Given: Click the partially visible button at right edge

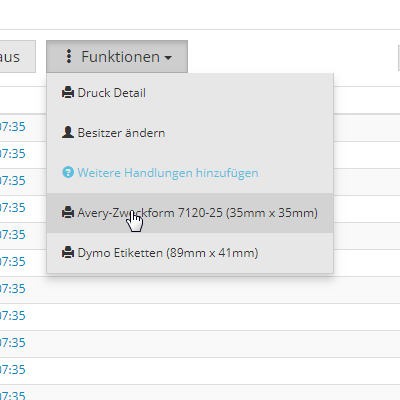Looking at the screenshot, I should [399, 58].
